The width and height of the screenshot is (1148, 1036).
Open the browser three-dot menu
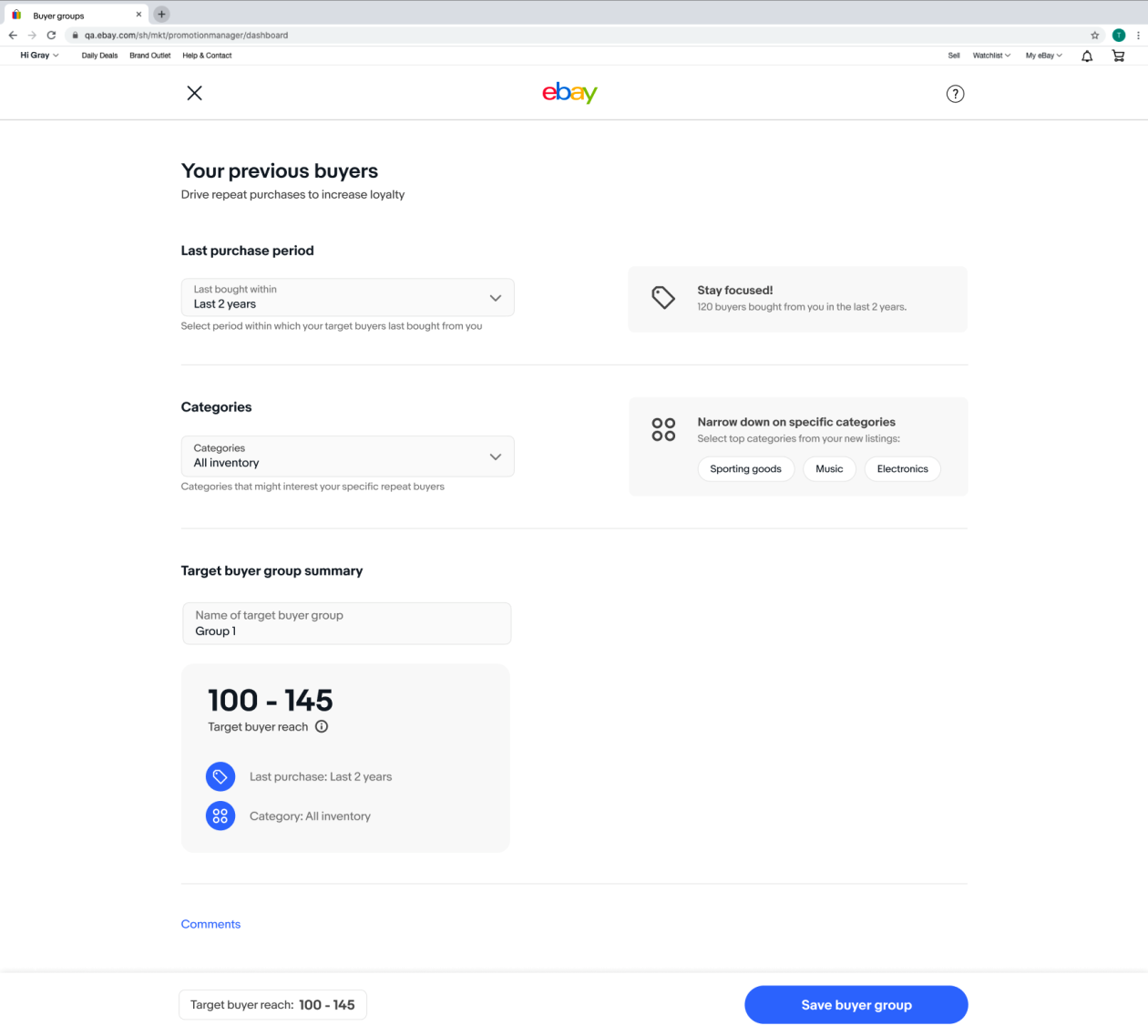pyautogui.click(x=1138, y=36)
